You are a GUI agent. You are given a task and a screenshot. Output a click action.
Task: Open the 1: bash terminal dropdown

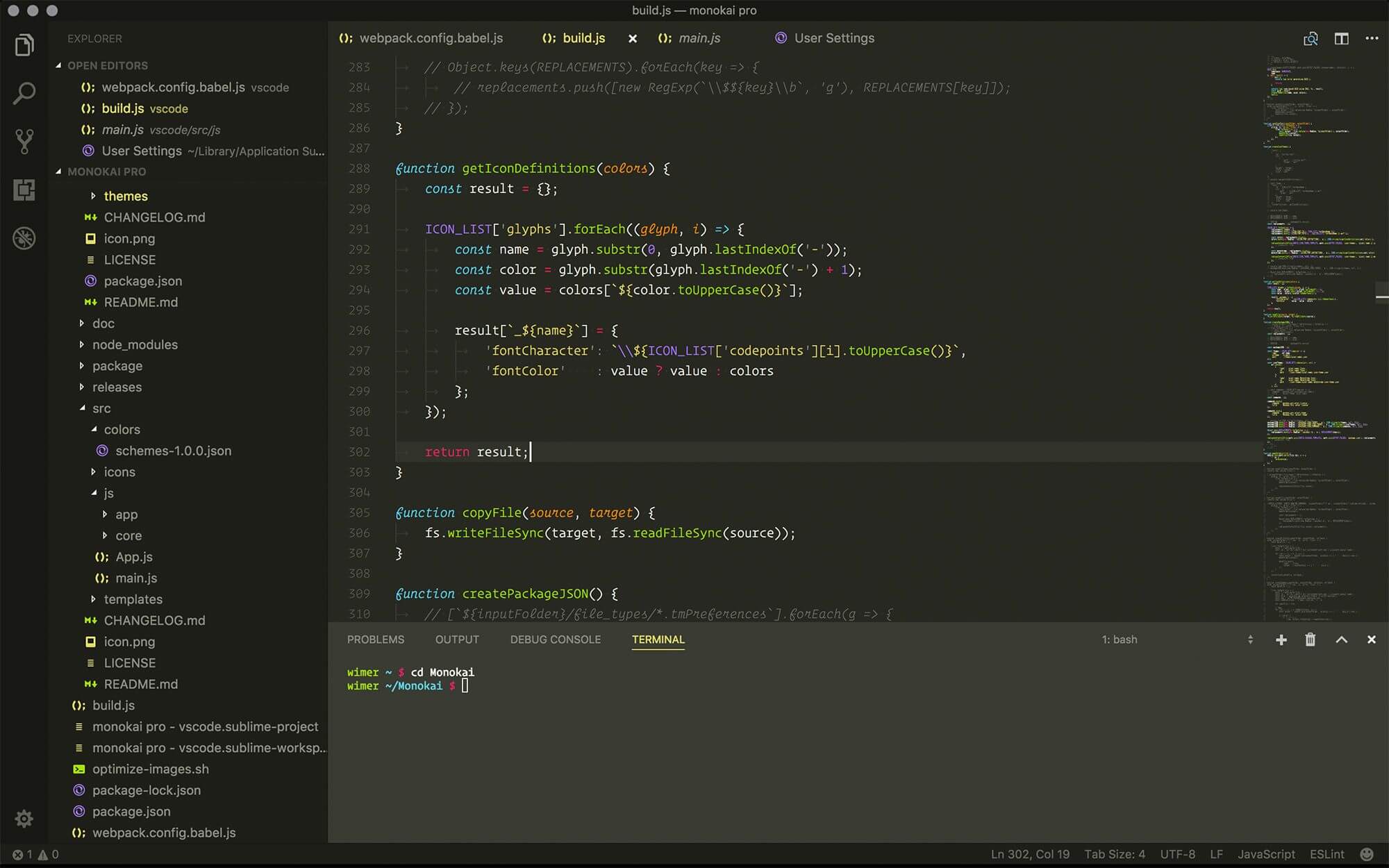coord(1121,640)
